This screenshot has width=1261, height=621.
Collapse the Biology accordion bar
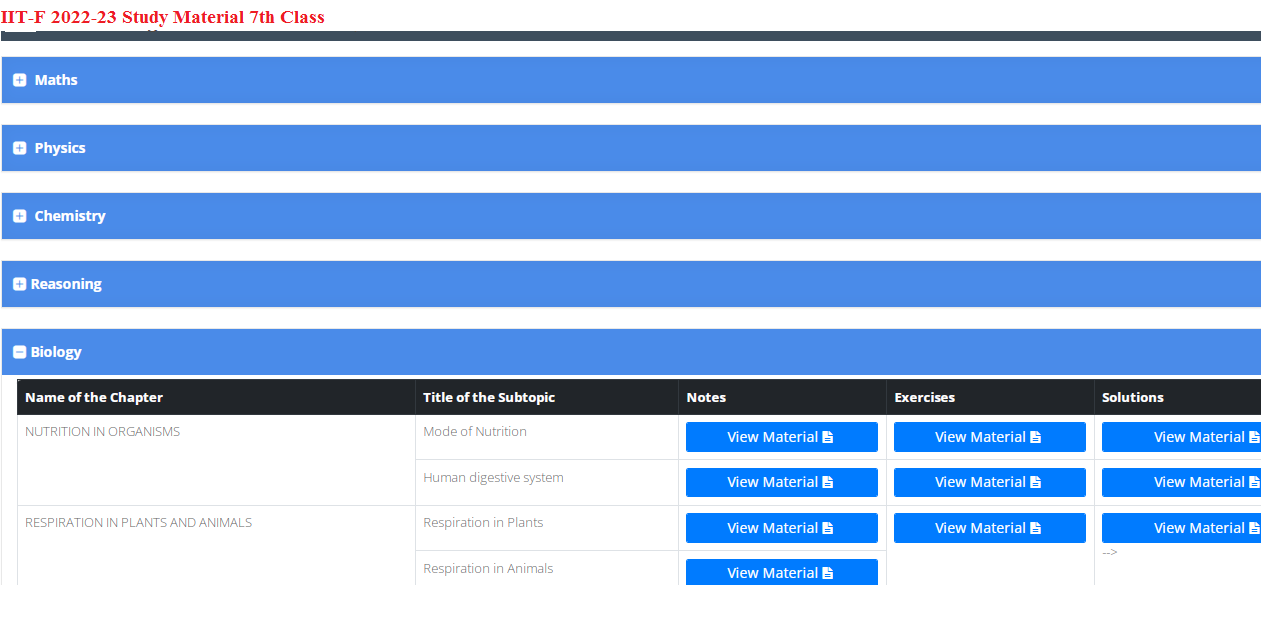point(630,352)
